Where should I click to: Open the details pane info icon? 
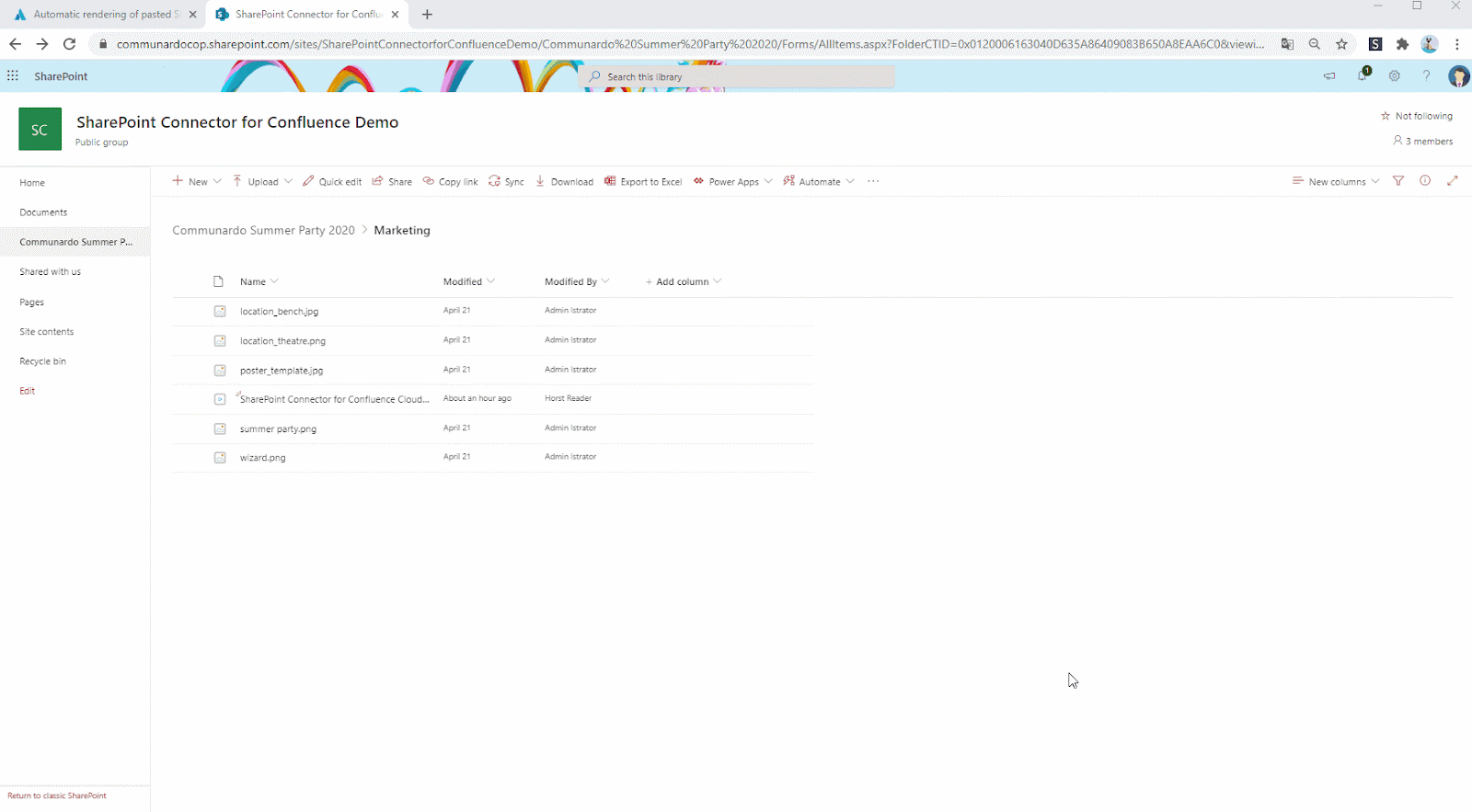[1425, 181]
